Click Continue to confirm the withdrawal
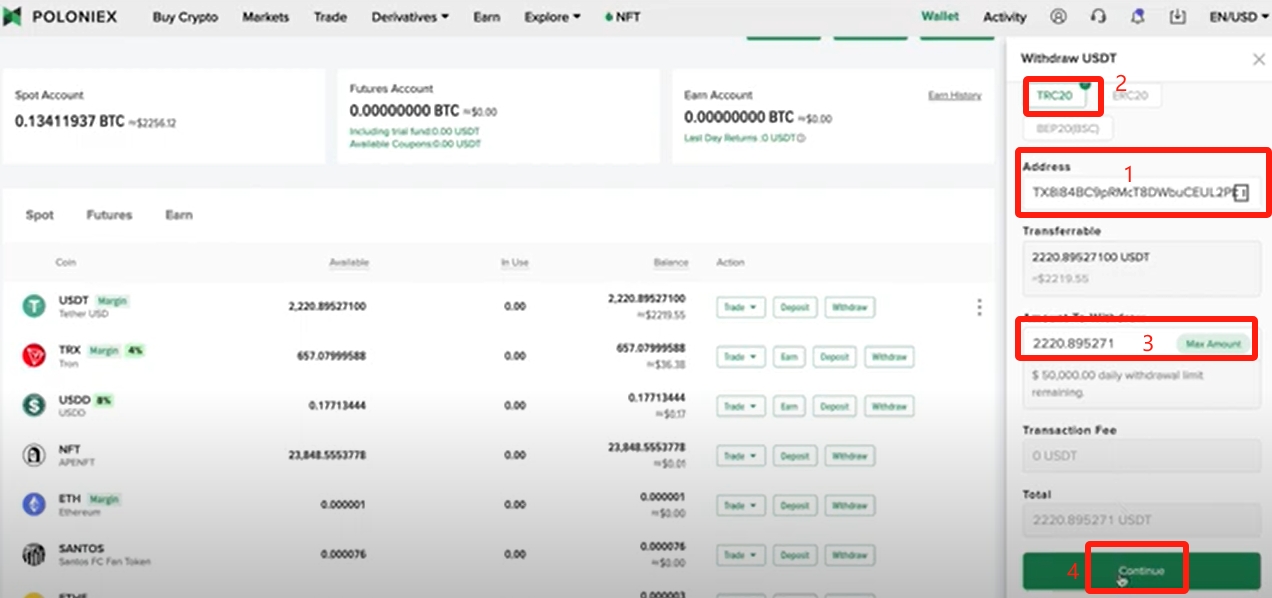1272x598 pixels. click(1141, 571)
